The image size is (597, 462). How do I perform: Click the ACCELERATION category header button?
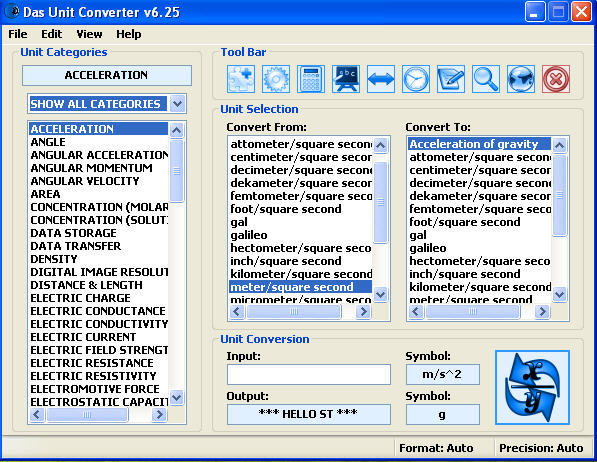coord(107,75)
